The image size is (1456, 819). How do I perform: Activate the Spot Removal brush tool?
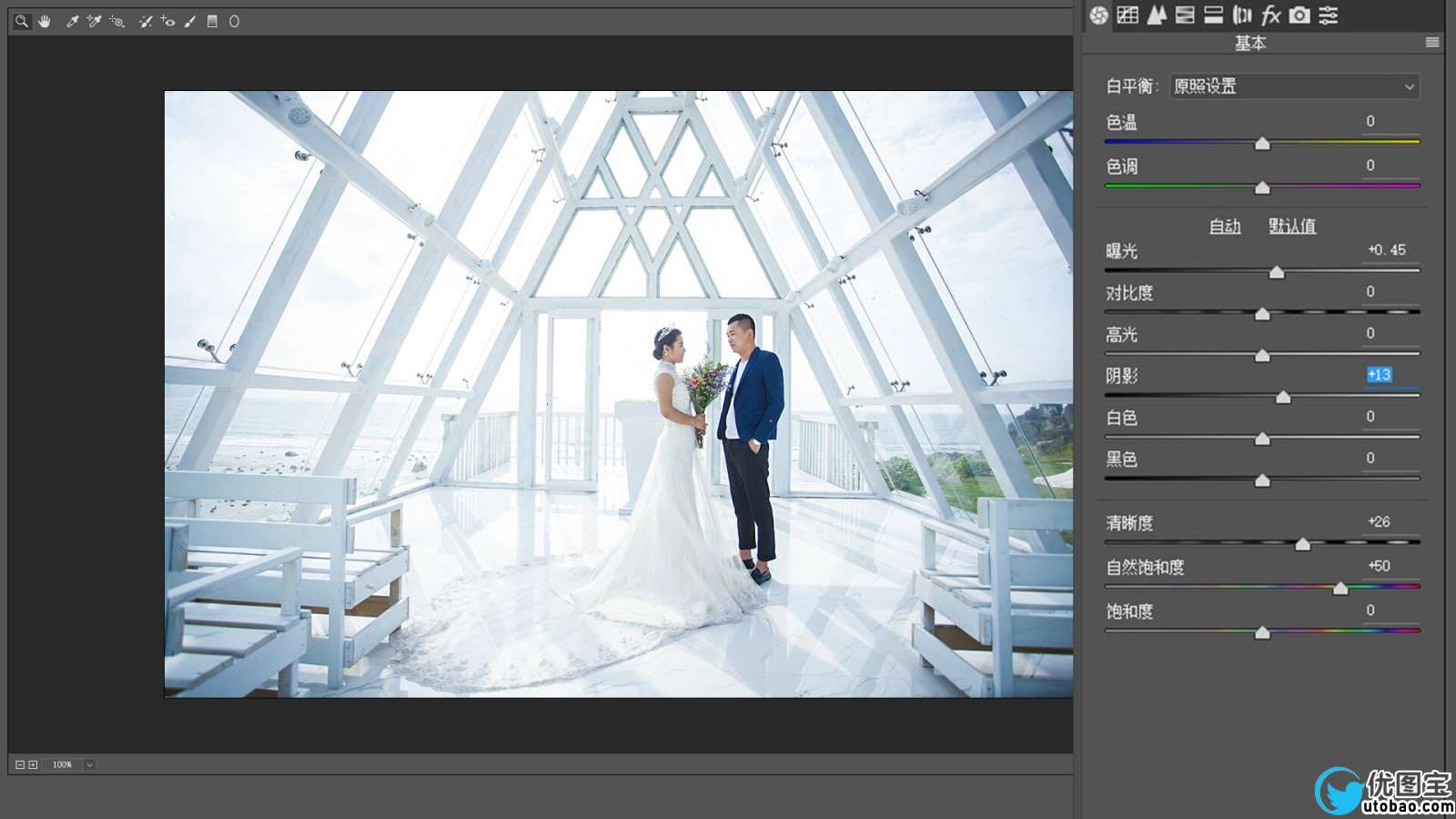pos(146,21)
